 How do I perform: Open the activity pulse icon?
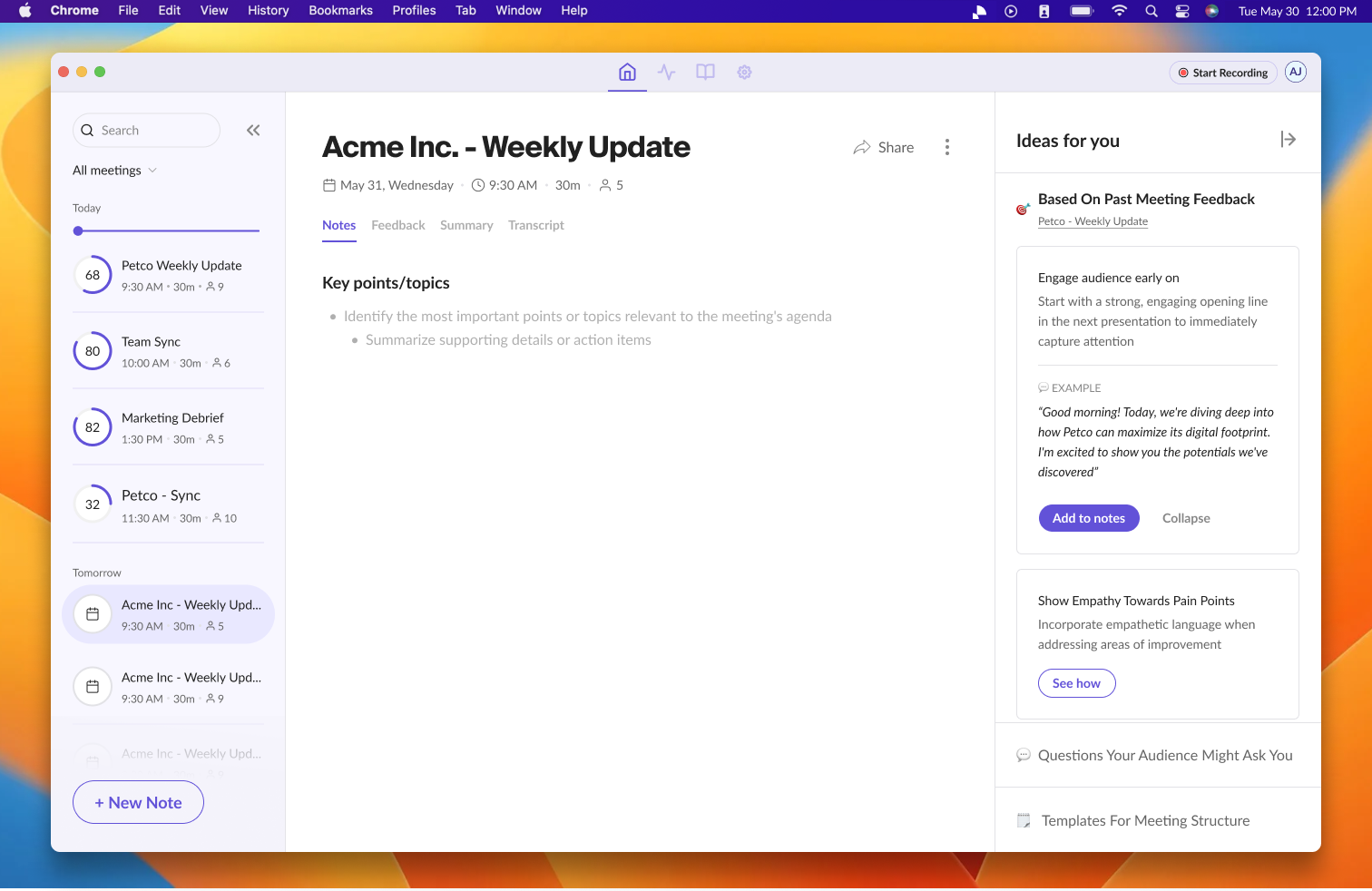pyautogui.click(x=667, y=73)
